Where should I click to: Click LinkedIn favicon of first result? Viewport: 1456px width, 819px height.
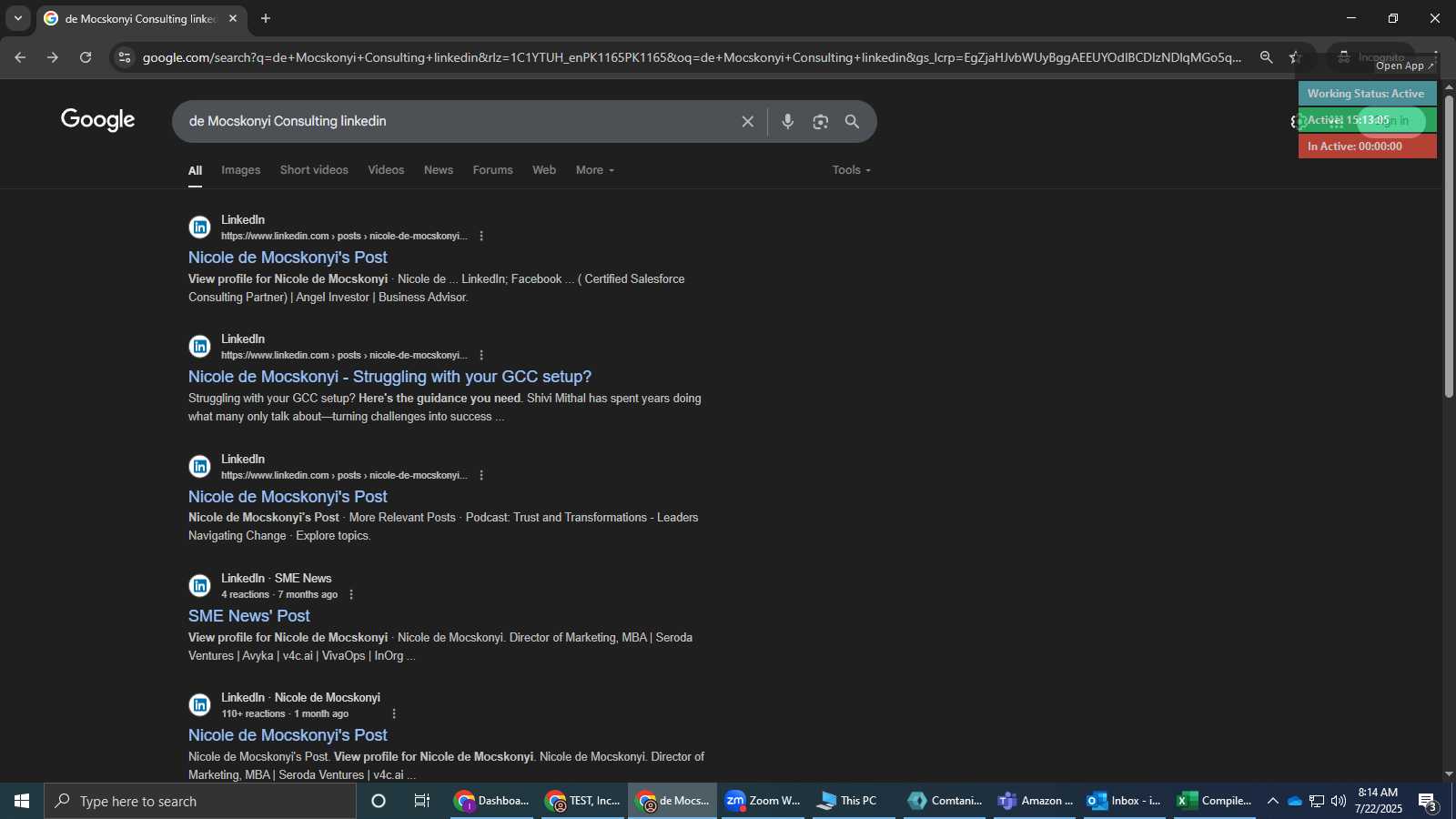click(x=200, y=227)
